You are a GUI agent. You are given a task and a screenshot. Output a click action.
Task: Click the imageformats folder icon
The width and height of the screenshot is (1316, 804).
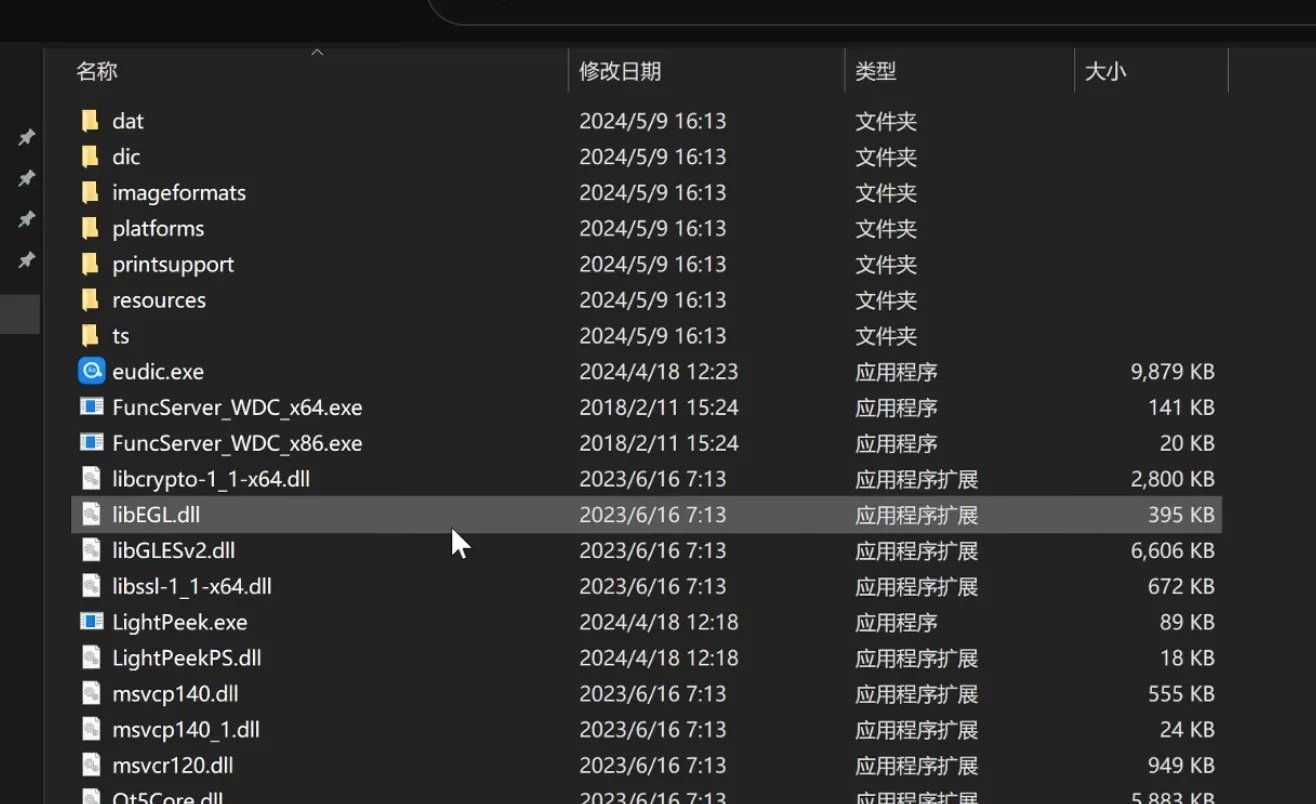91,193
